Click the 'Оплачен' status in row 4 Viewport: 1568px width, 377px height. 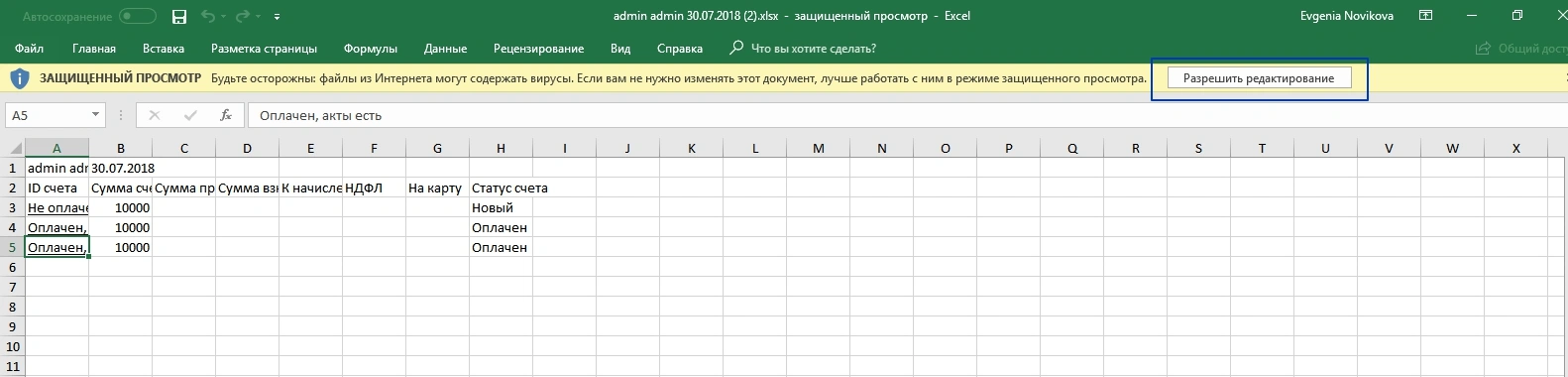tap(501, 227)
